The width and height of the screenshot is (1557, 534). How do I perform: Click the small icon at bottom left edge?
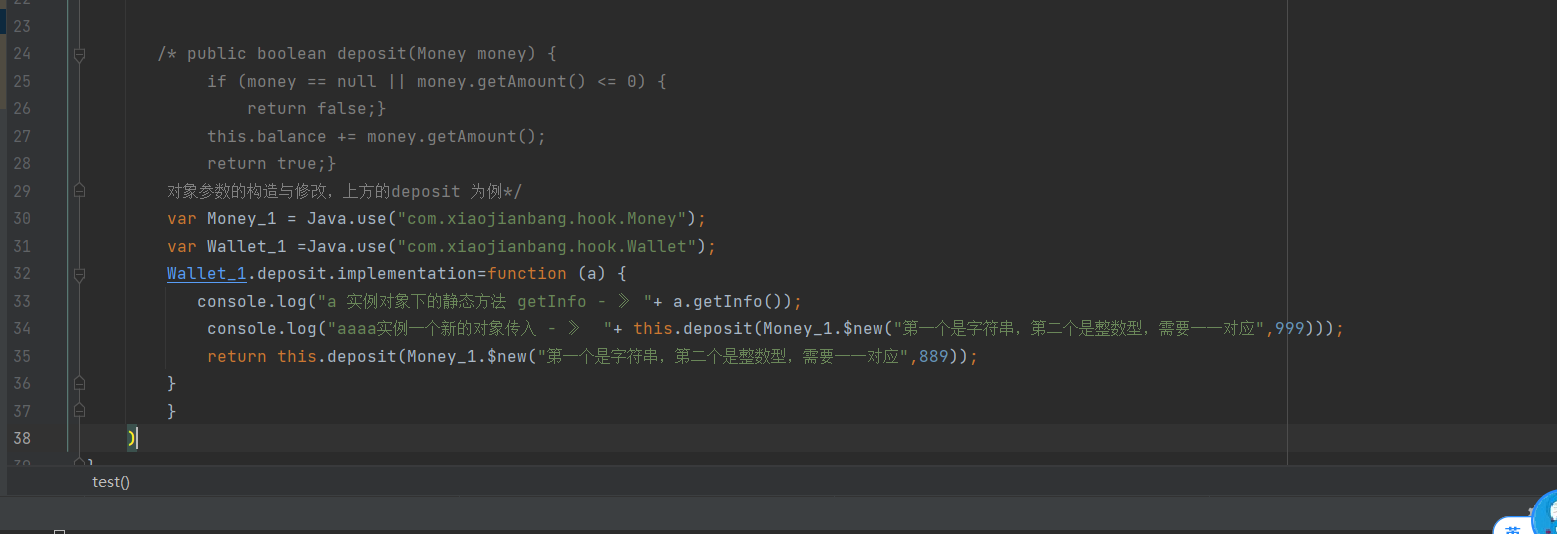(59, 531)
